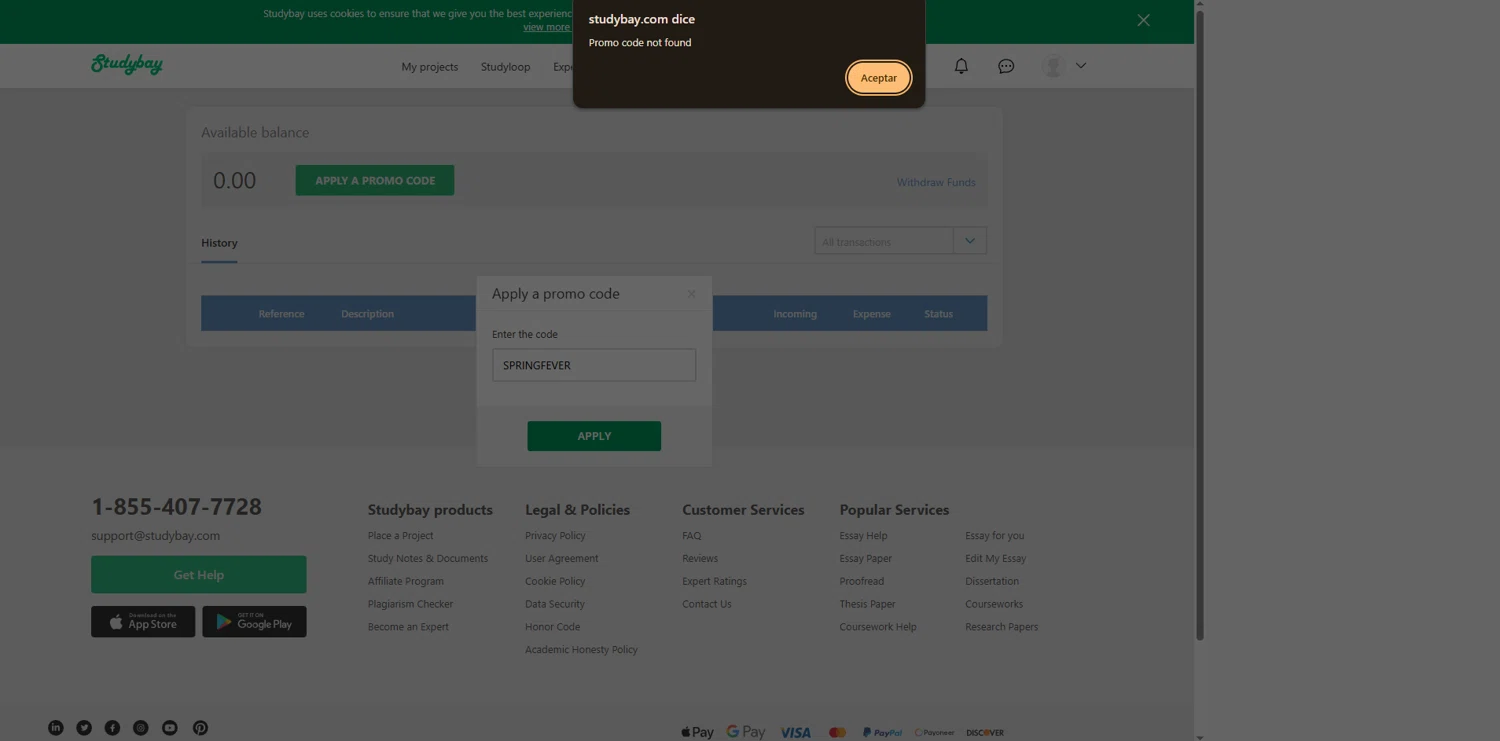Open the Place a Project link
Image resolution: width=1500 pixels, height=741 pixels.
click(x=400, y=536)
